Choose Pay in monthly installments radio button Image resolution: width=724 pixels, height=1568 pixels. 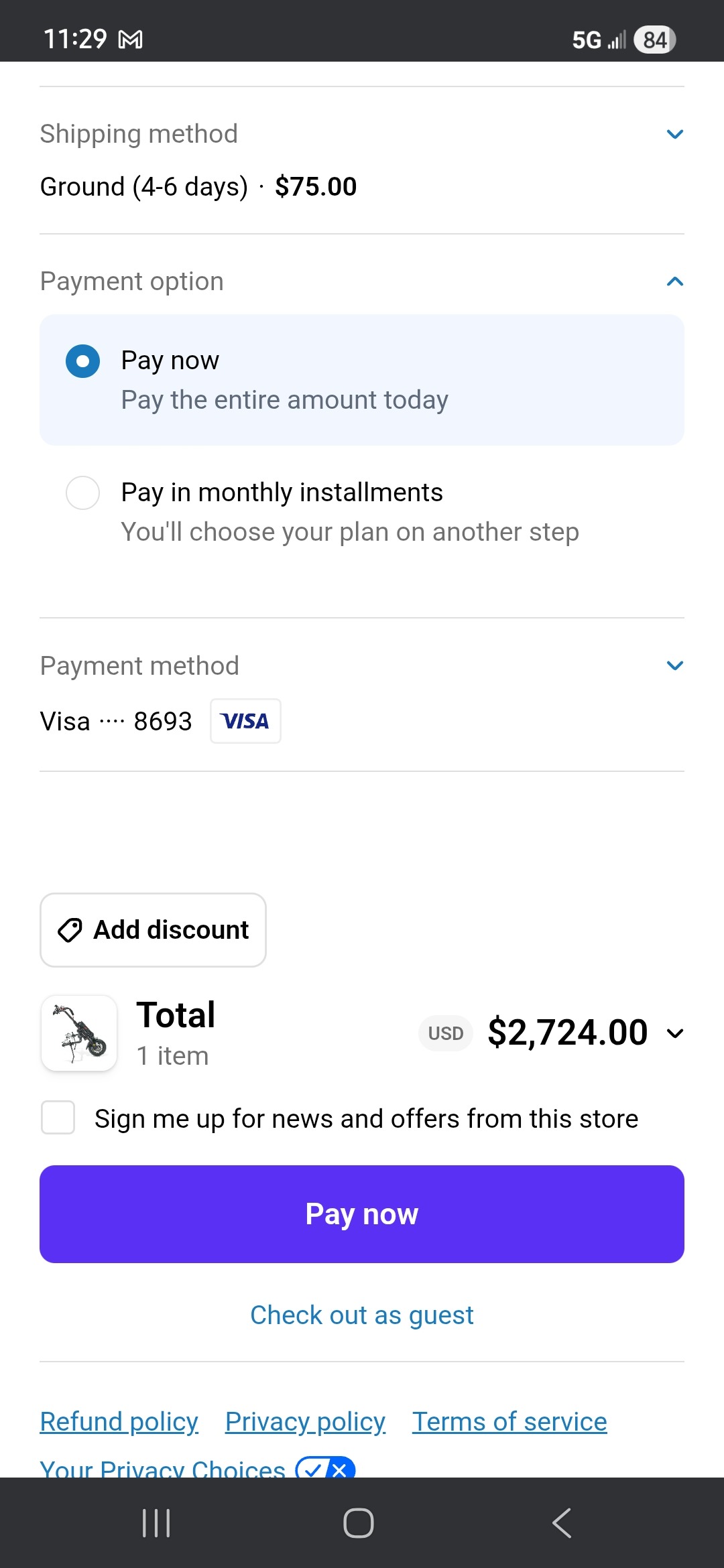pos(83,493)
